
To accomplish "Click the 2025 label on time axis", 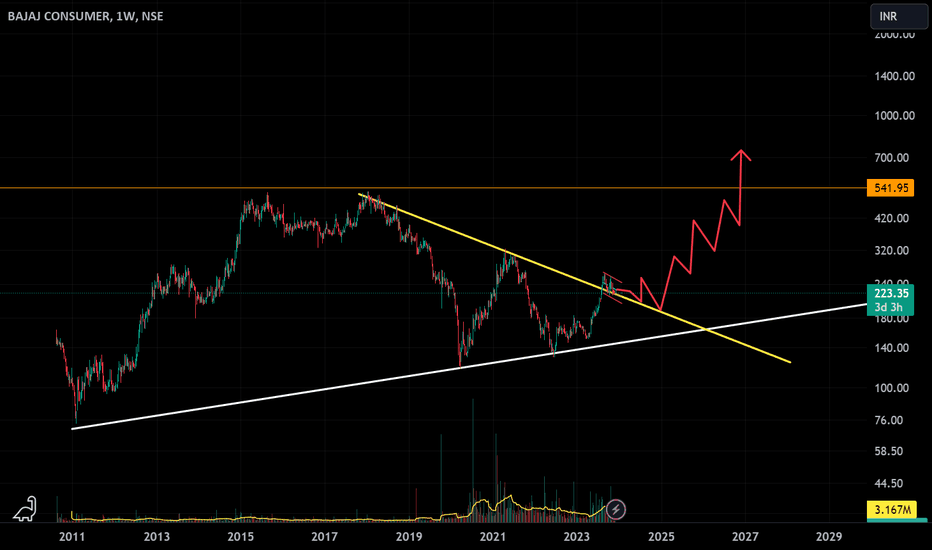I will 661,537.
